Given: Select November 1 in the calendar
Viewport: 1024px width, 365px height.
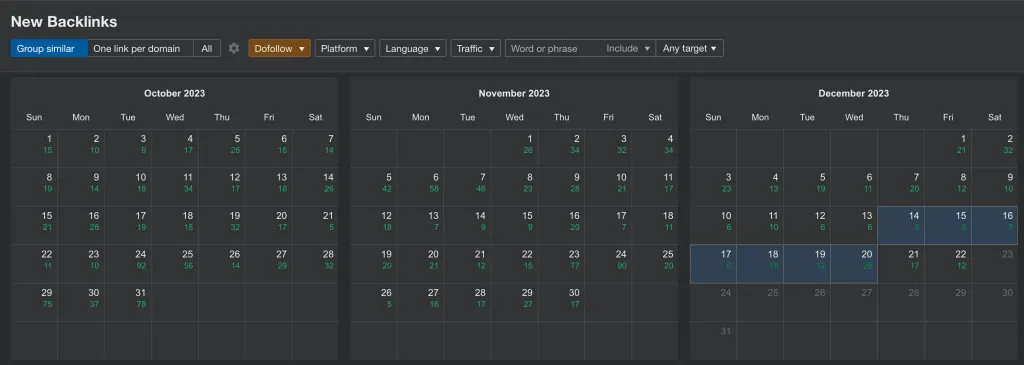Looking at the screenshot, I should coord(515,148).
